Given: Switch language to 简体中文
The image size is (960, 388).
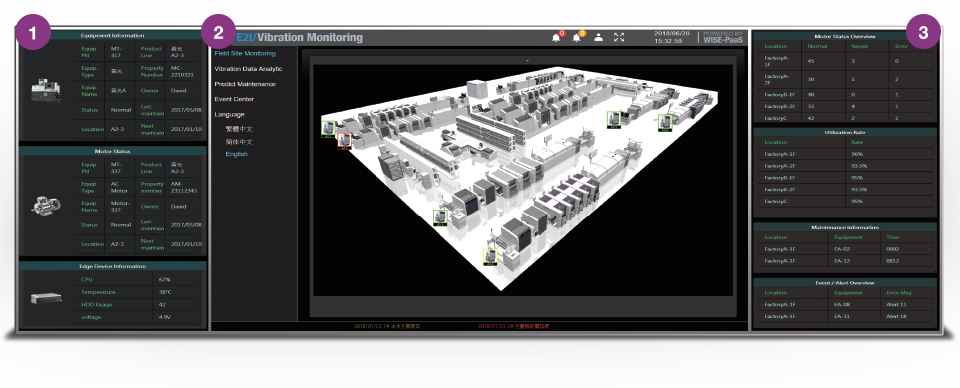Looking at the screenshot, I should pyautogui.click(x=239, y=142).
